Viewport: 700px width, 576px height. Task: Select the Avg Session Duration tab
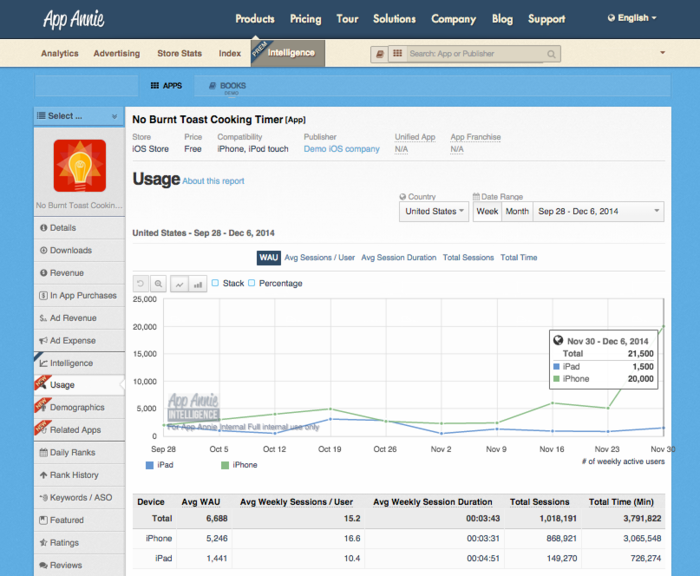click(x=399, y=258)
